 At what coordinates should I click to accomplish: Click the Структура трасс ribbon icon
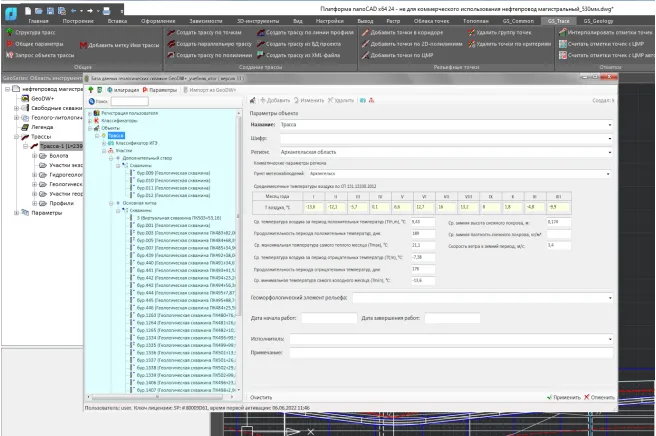point(9,33)
